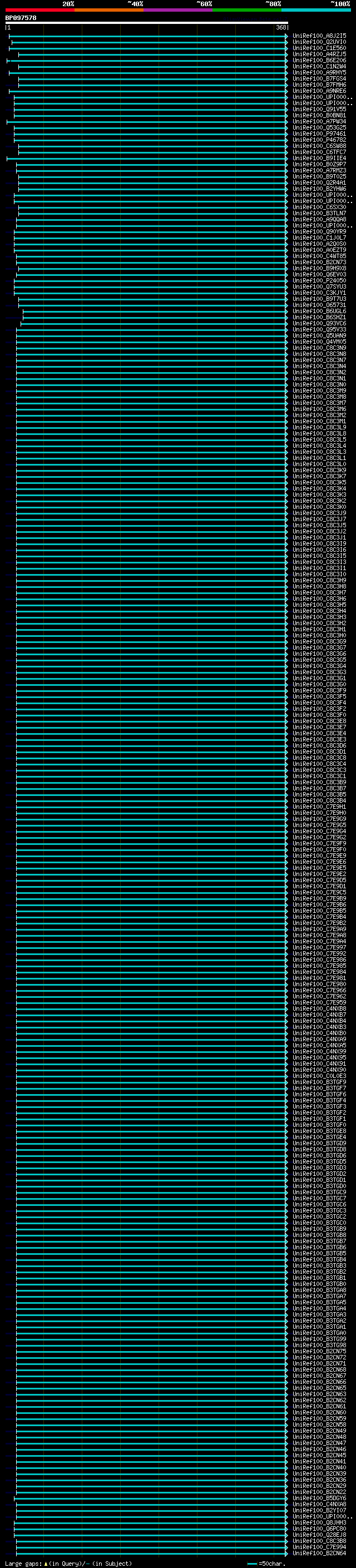Click label UniRef100_C4NXB8
Image resolution: width=356 pixels, height=1568 pixels.
click(319, 1008)
